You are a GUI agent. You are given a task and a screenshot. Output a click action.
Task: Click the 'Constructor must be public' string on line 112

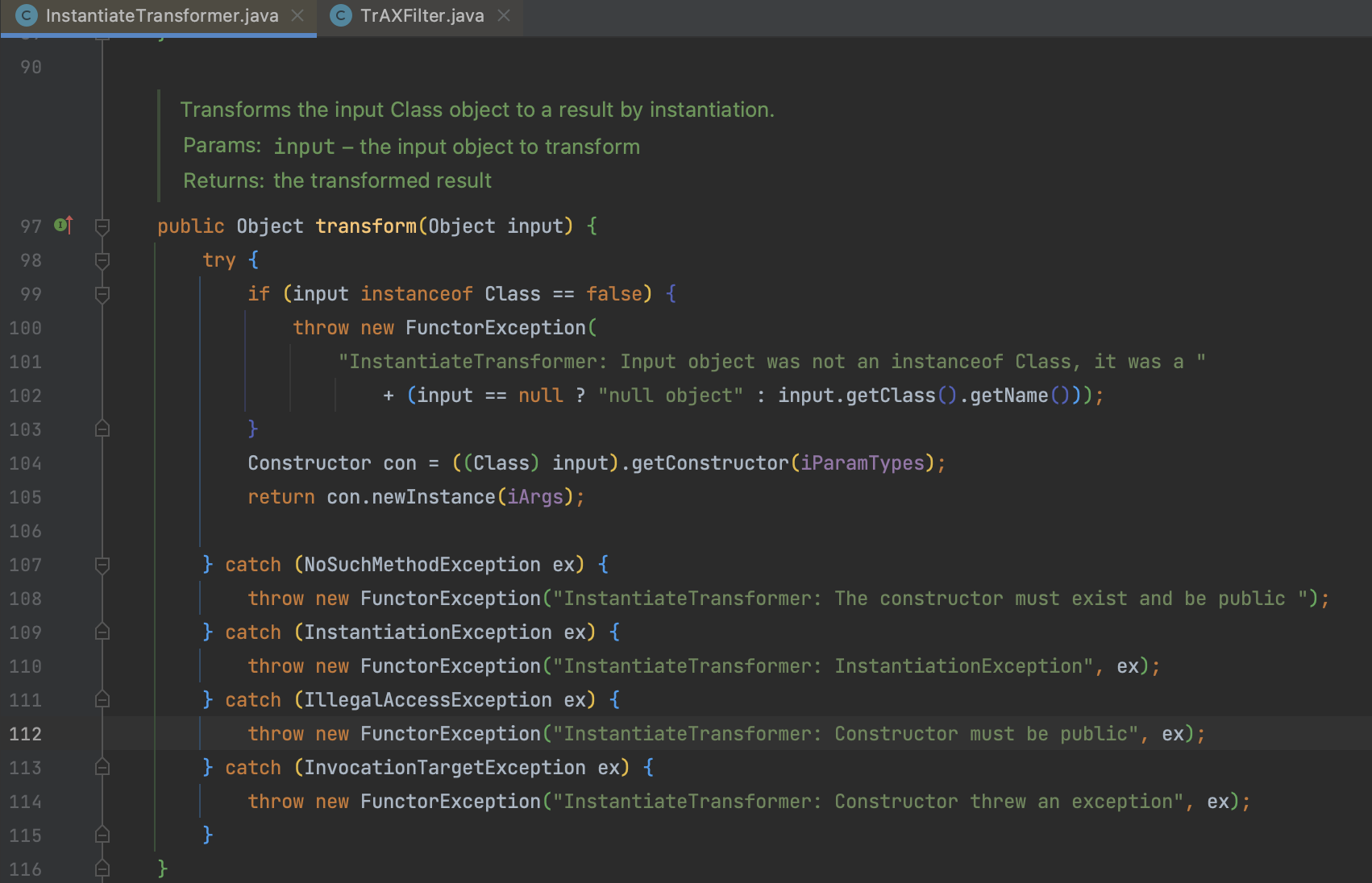[x=846, y=734]
